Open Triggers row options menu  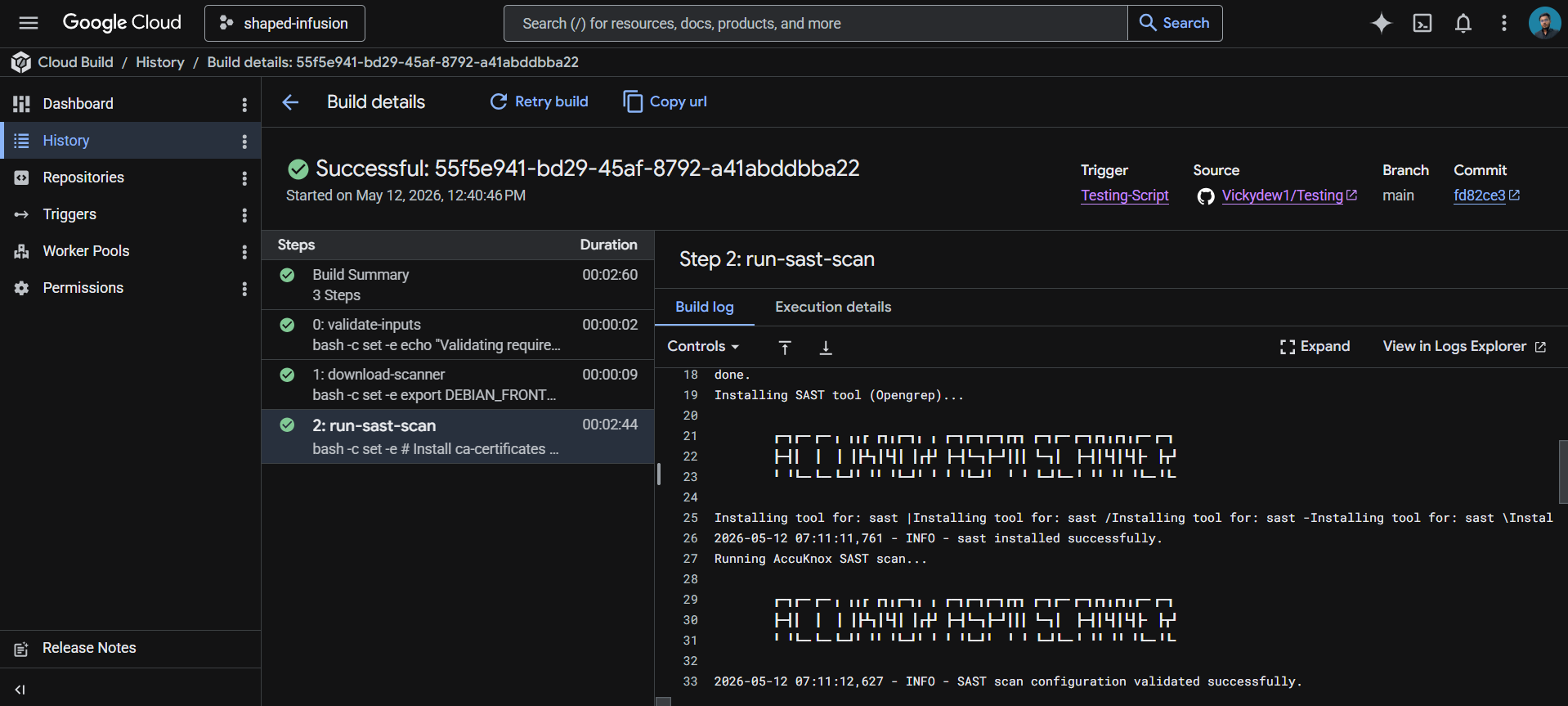[x=244, y=214]
